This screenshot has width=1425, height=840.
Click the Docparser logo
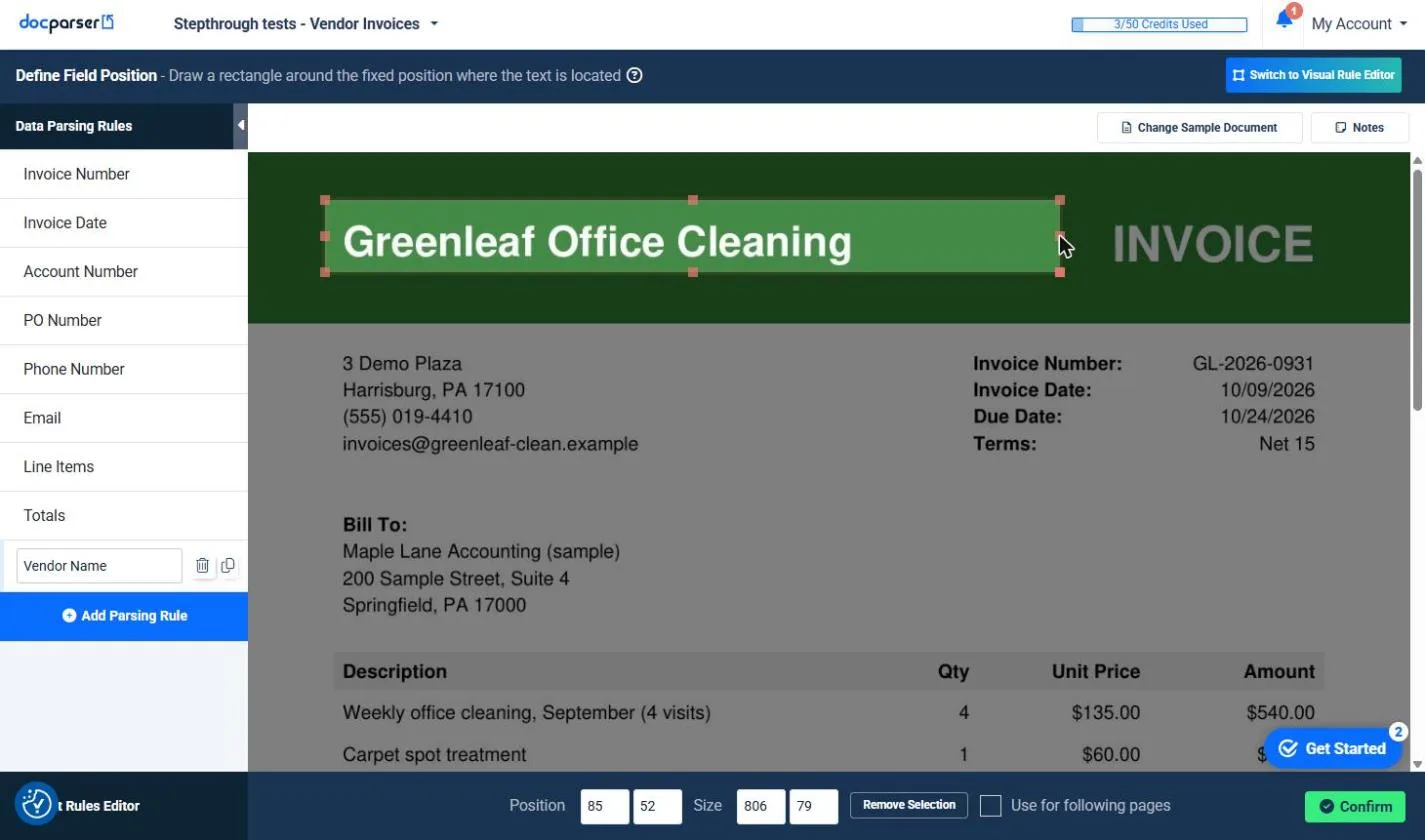tap(66, 23)
